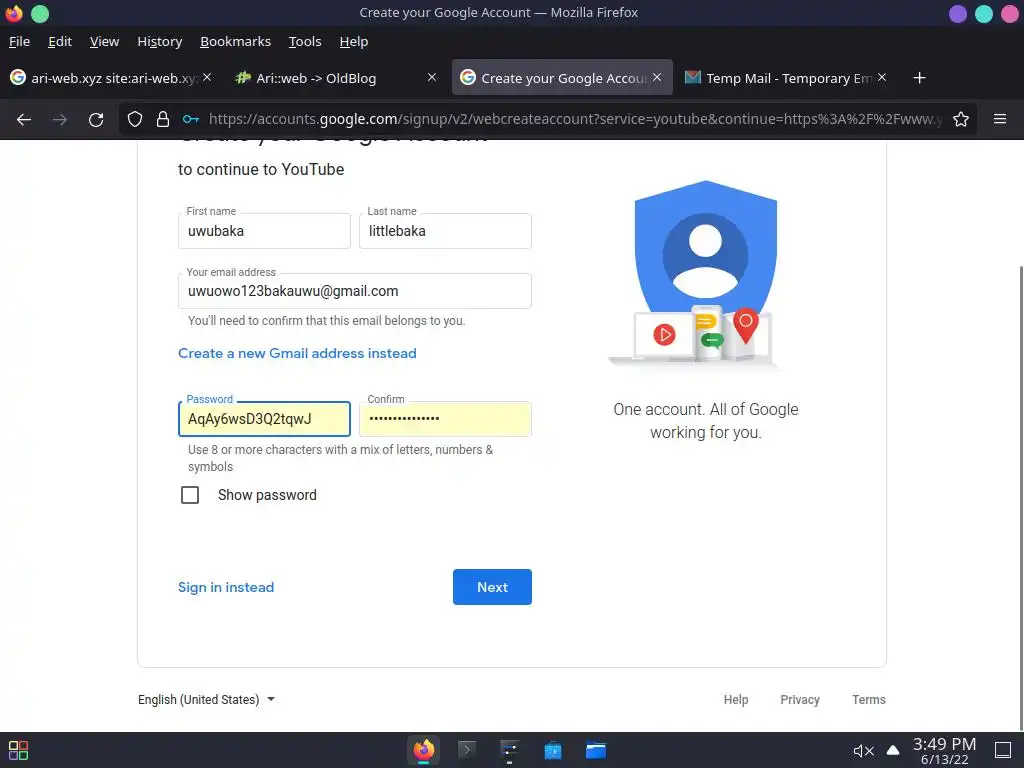Close the Ari::web OldBlog tab
Viewport: 1024px width, 768px height.
432,77
